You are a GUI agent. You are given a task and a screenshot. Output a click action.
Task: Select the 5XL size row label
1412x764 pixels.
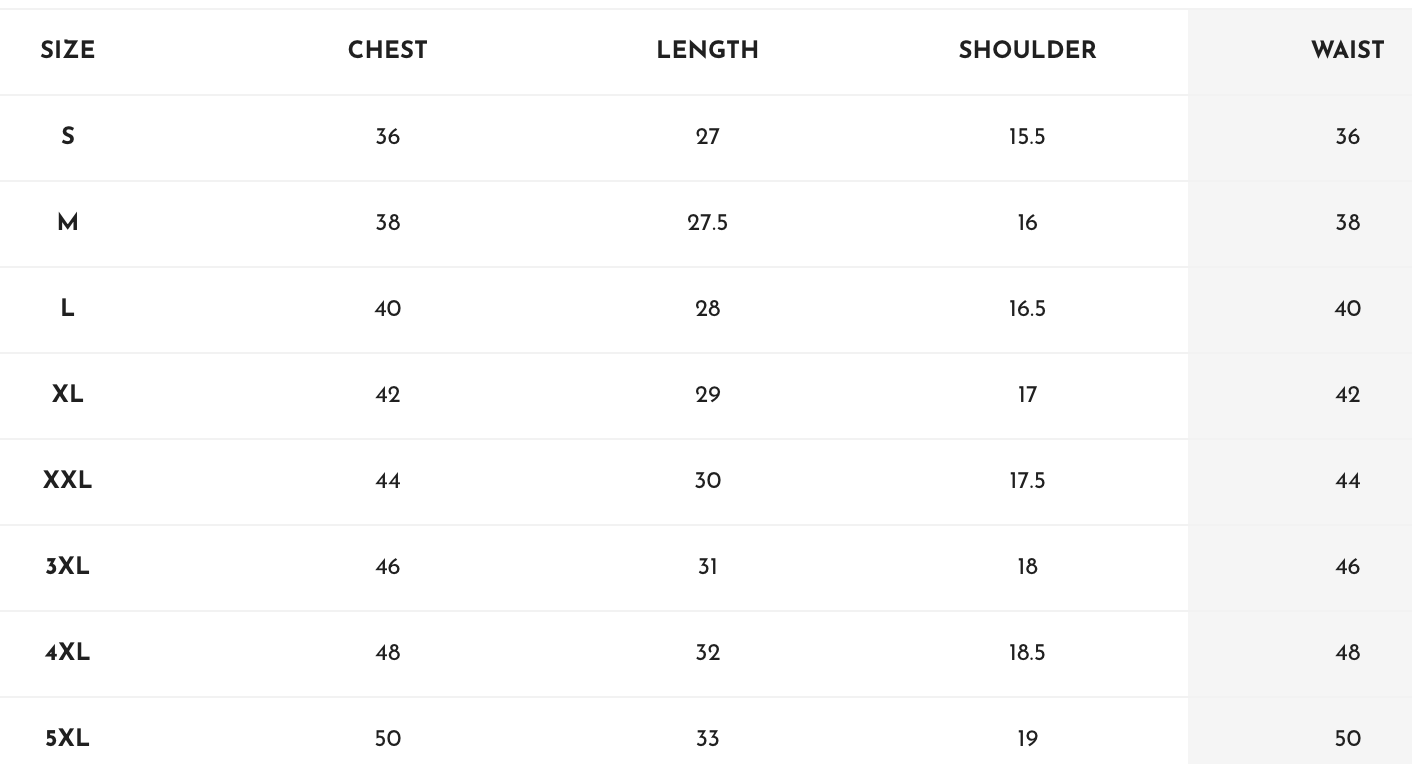[x=68, y=738]
